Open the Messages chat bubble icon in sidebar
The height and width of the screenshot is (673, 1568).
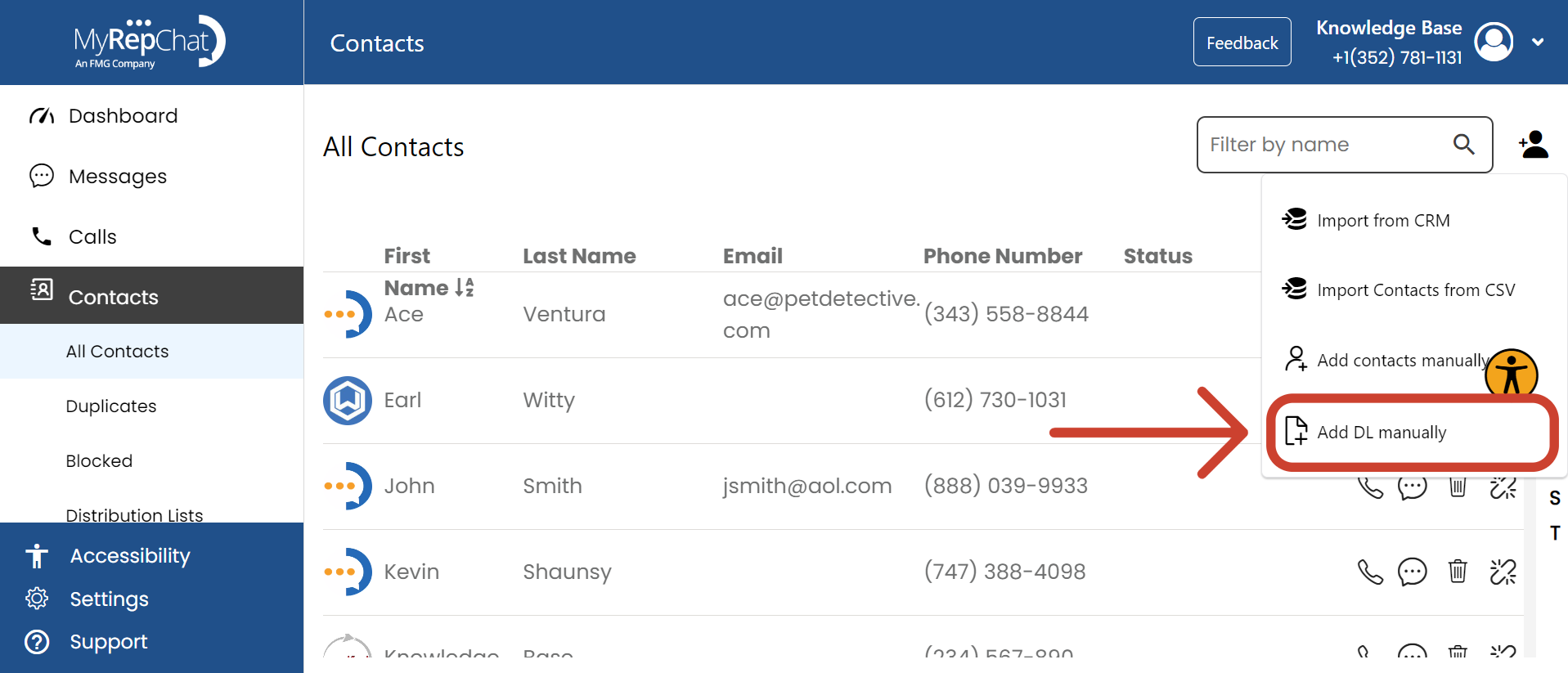(x=42, y=176)
